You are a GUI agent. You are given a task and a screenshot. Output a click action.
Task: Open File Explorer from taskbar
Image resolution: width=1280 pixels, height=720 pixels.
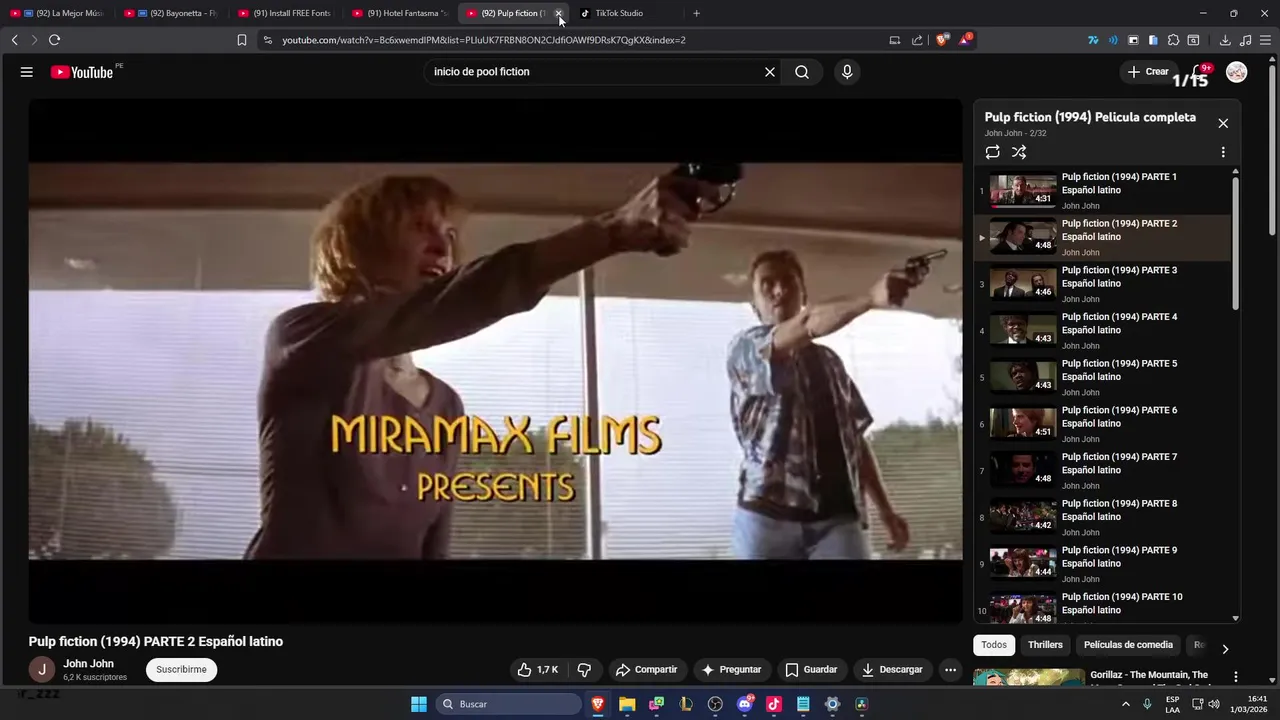(x=627, y=704)
